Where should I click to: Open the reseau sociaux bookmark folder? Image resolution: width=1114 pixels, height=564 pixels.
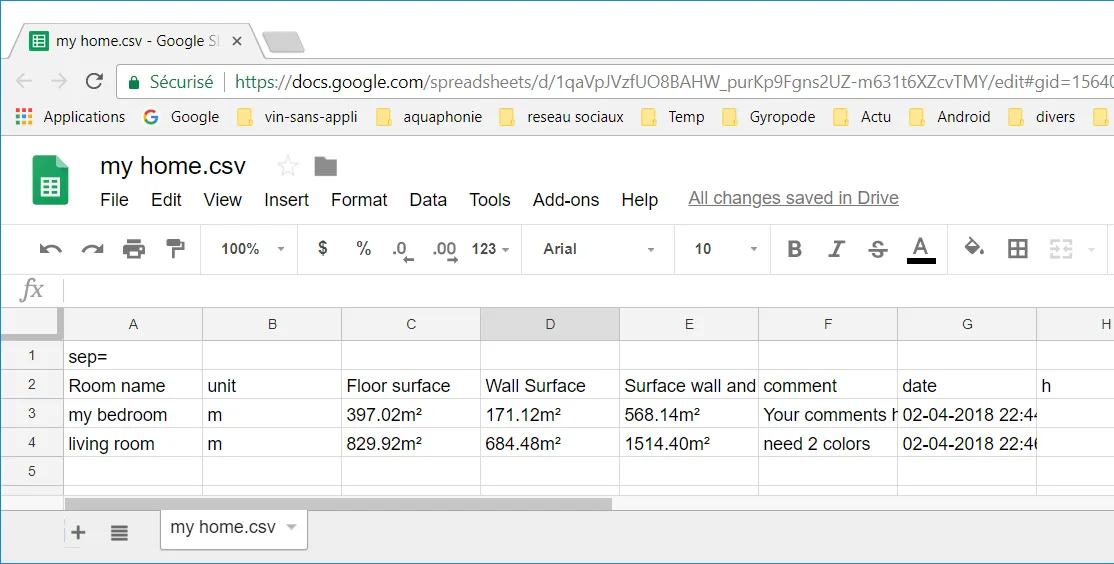tap(562, 116)
